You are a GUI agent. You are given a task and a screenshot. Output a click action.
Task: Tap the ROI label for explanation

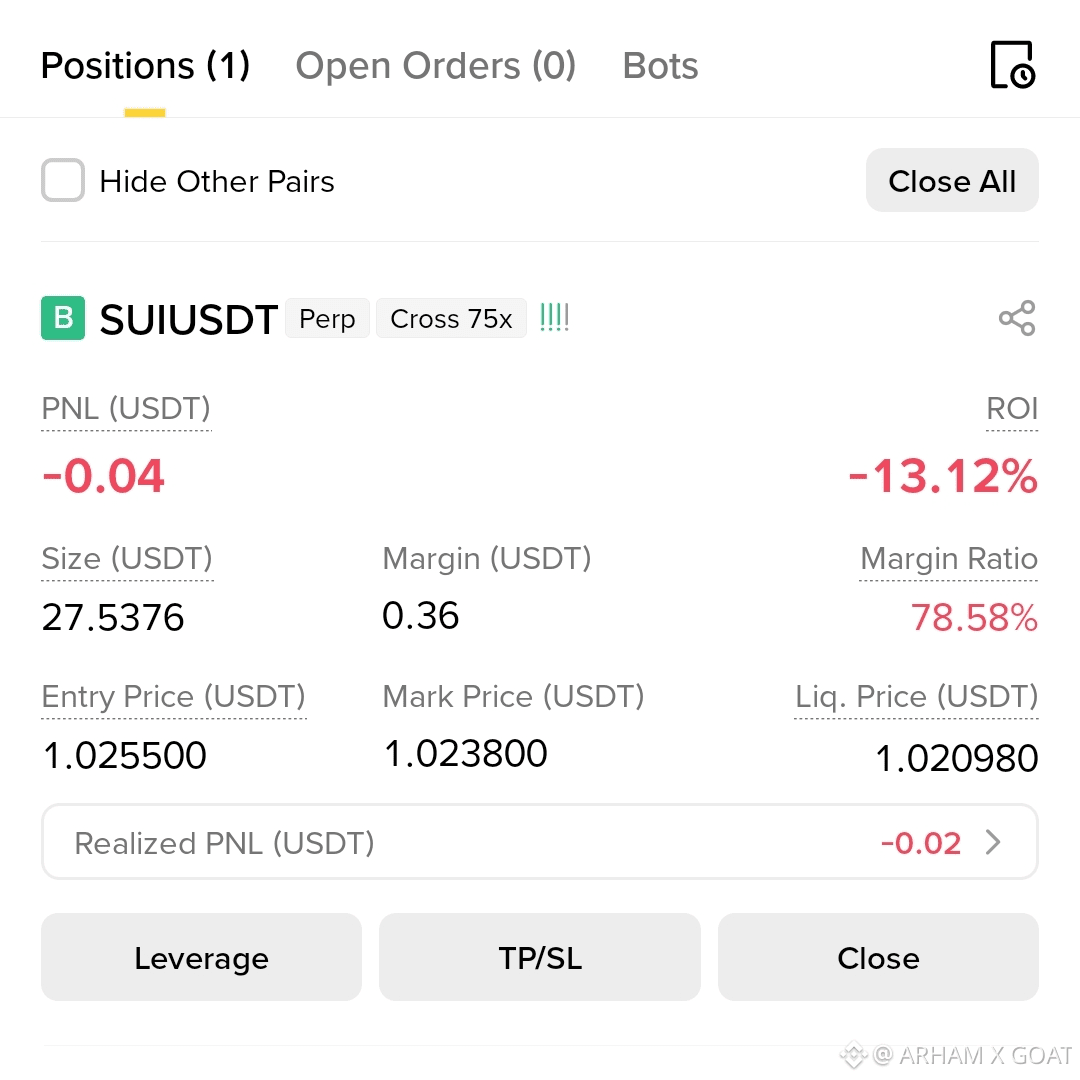tap(1012, 408)
